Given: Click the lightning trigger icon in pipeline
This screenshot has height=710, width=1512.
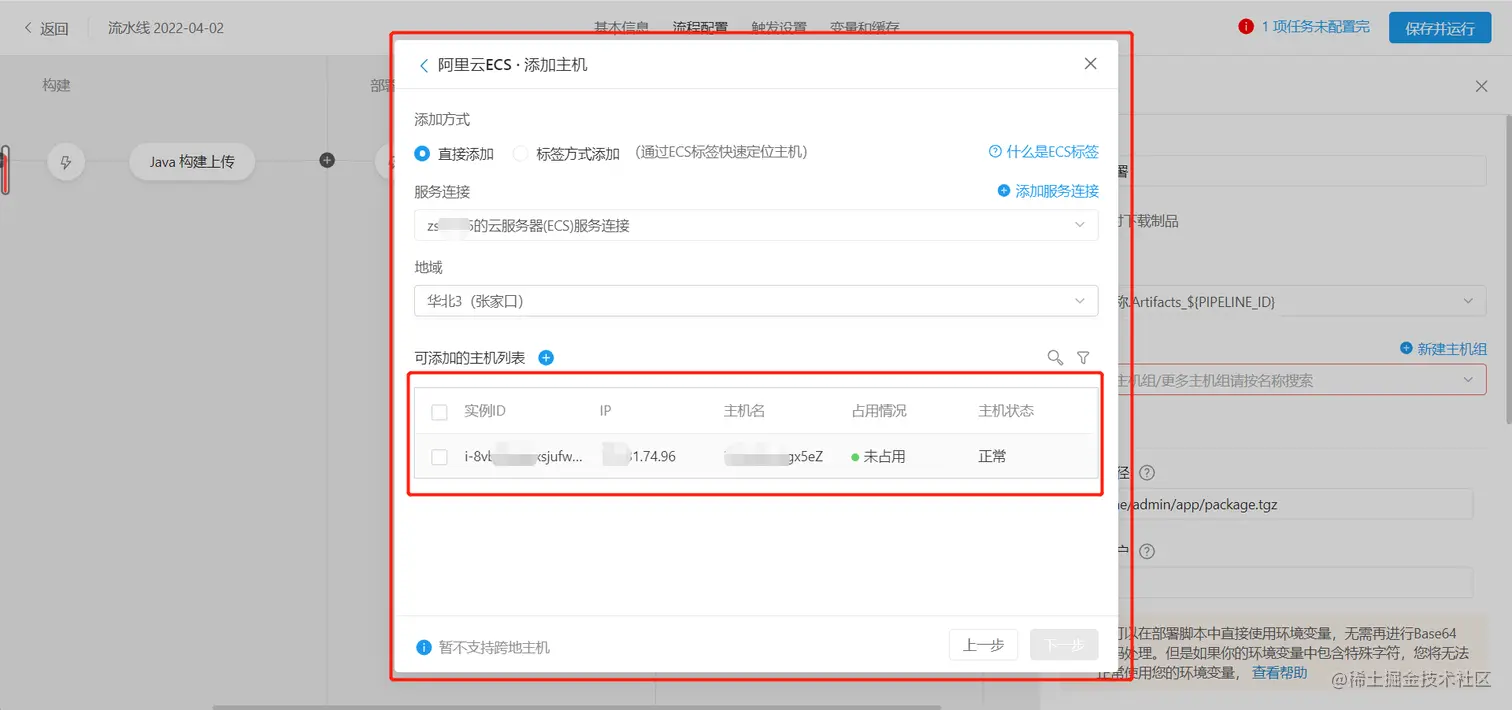Looking at the screenshot, I should pyautogui.click(x=66, y=161).
